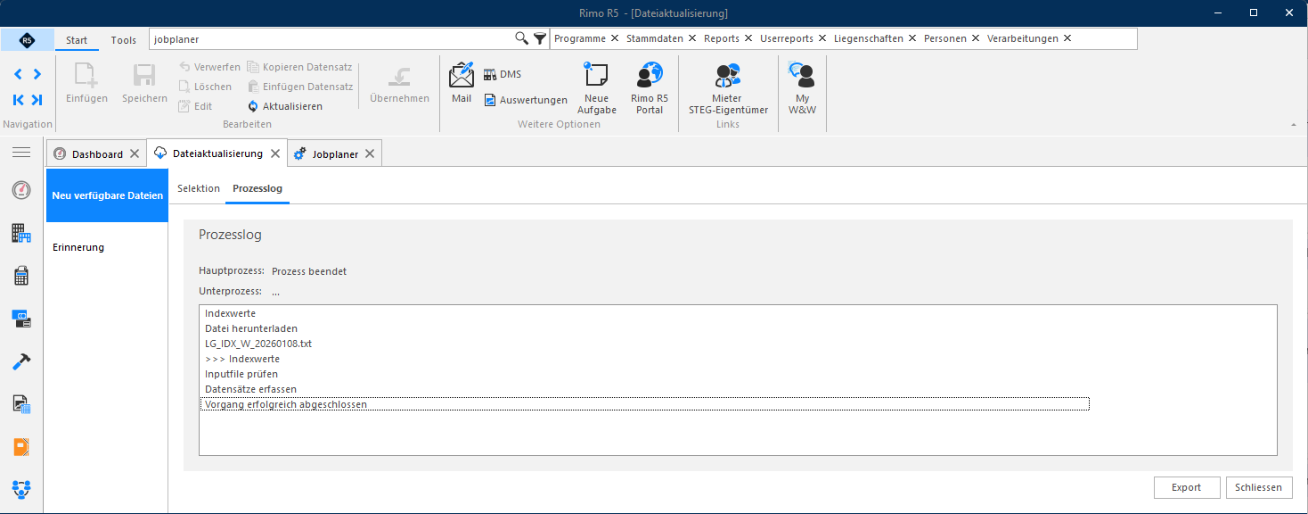1308x514 pixels.
Task: Remove the Reports search filter
Action: pyautogui.click(x=748, y=38)
